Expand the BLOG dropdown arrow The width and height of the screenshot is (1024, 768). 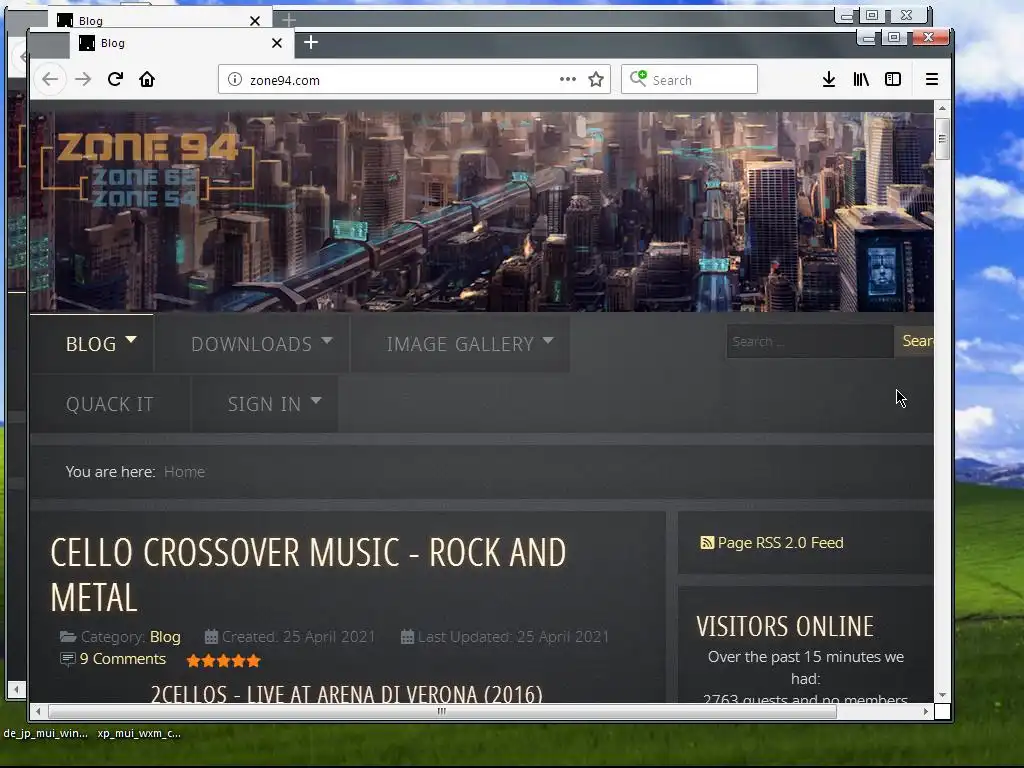(x=131, y=340)
